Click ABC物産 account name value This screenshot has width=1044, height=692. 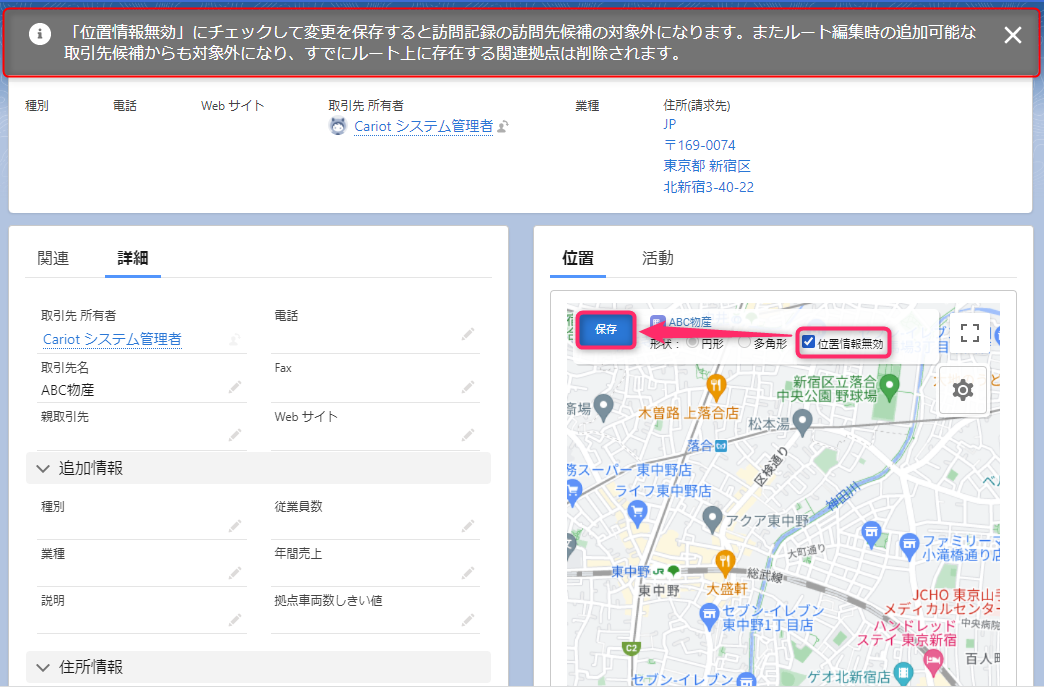67,390
